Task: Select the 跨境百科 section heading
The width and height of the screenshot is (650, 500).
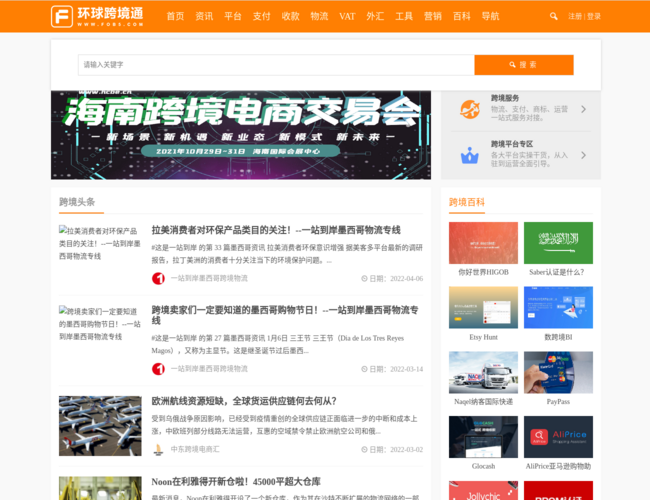Action: (467, 202)
